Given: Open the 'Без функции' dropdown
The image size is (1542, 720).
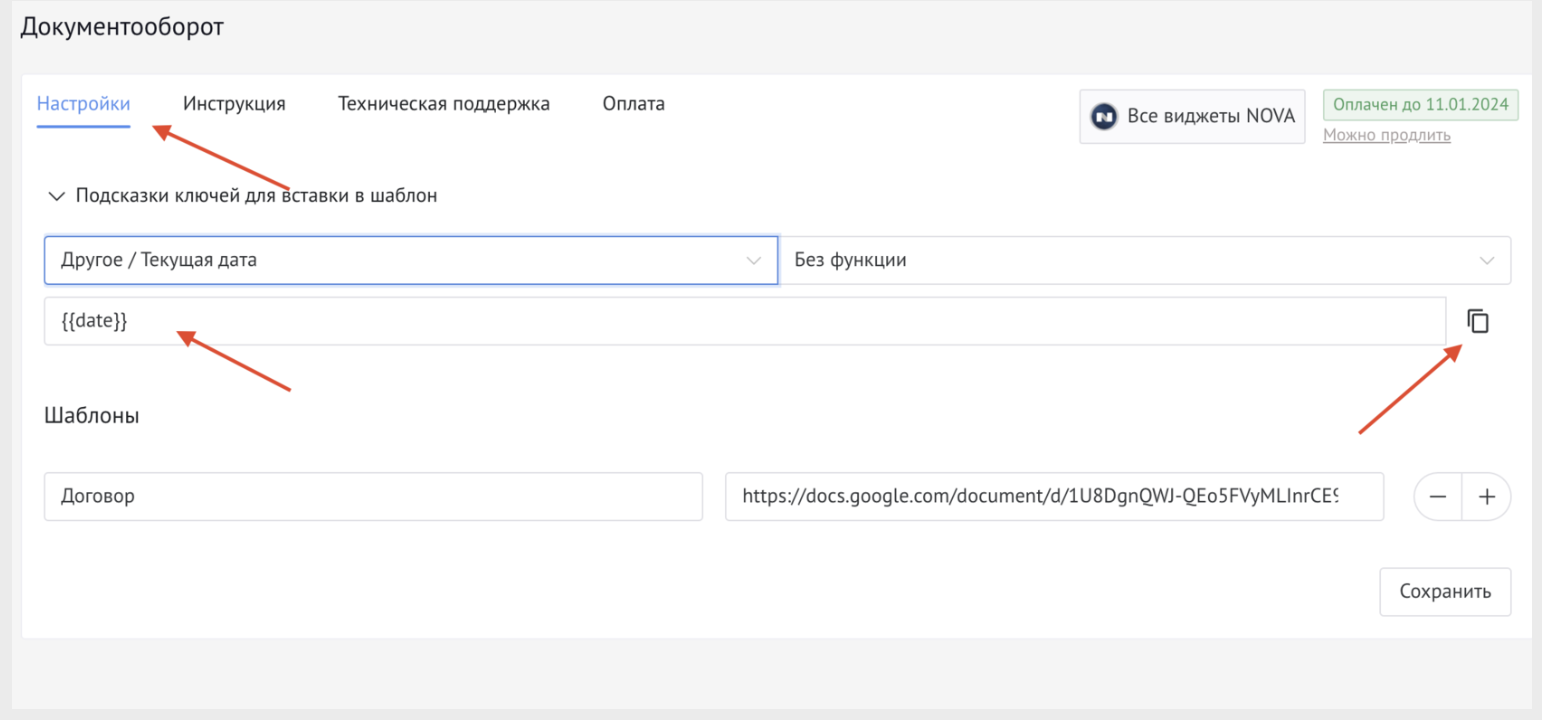Looking at the screenshot, I should click(x=1145, y=260).
